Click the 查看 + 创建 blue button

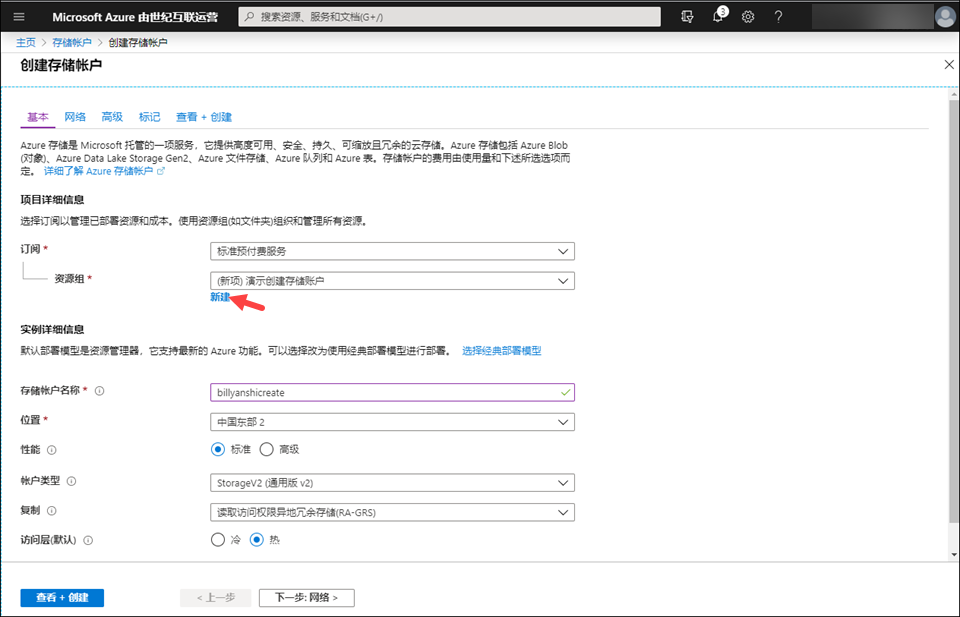coord(62,598)
